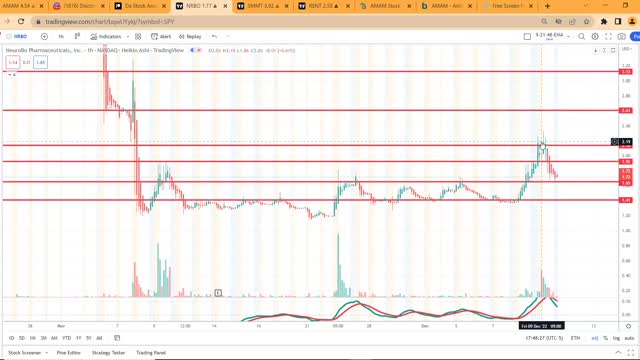Select the 1M date range
This screenshot has width=640, height=360.
pos(33,338)
